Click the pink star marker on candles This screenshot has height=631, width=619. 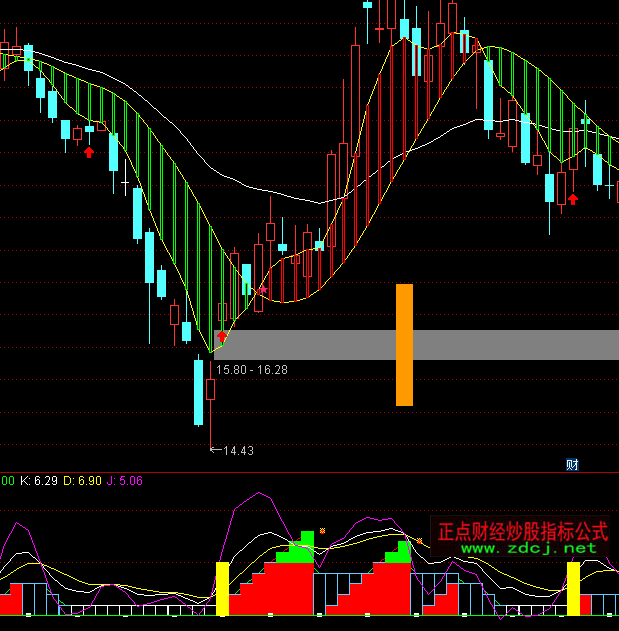(x=263, y=290)
